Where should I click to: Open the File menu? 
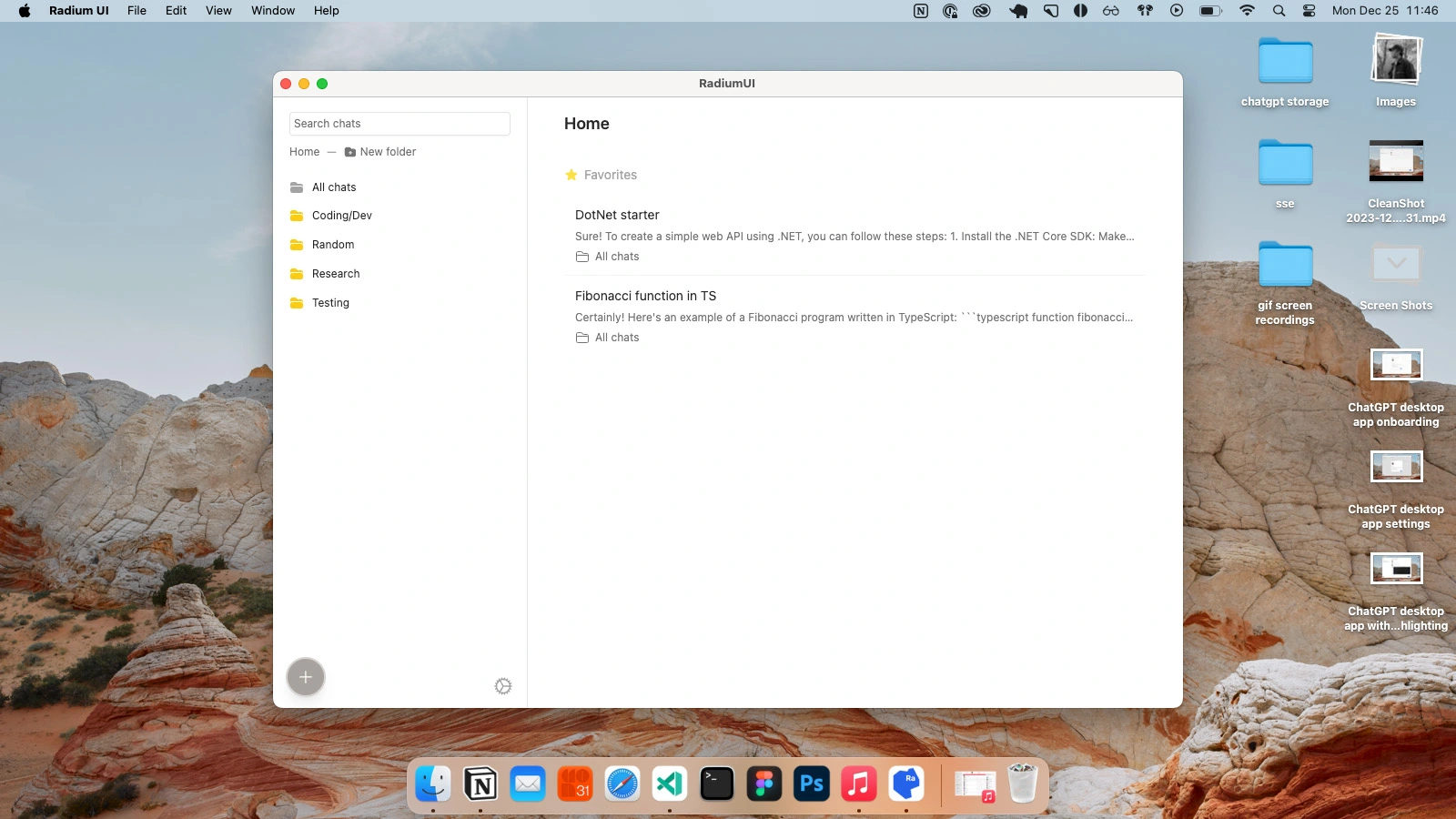tap(136, 11)
